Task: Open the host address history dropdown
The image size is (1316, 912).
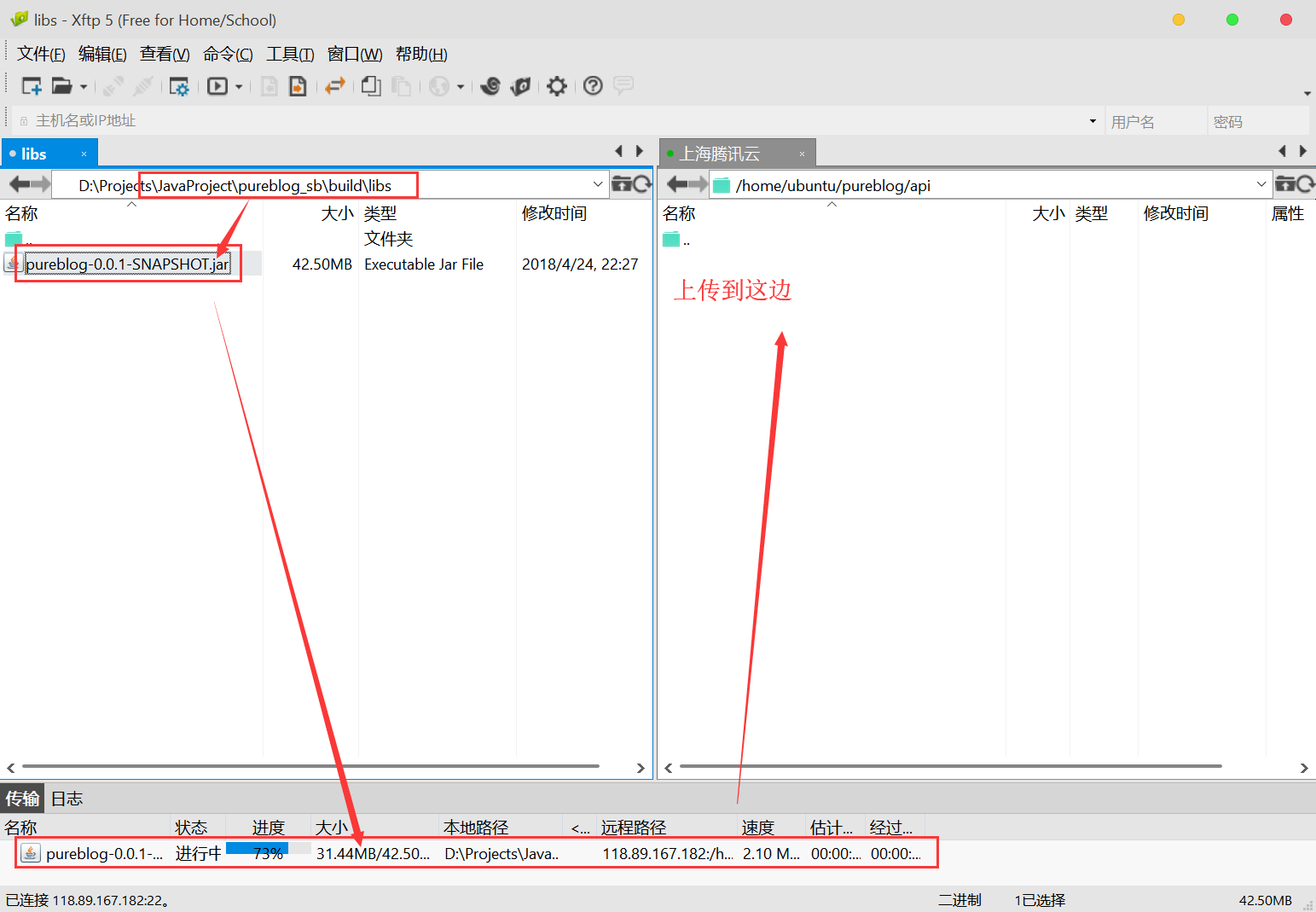Action: [x=1093, y=121]
